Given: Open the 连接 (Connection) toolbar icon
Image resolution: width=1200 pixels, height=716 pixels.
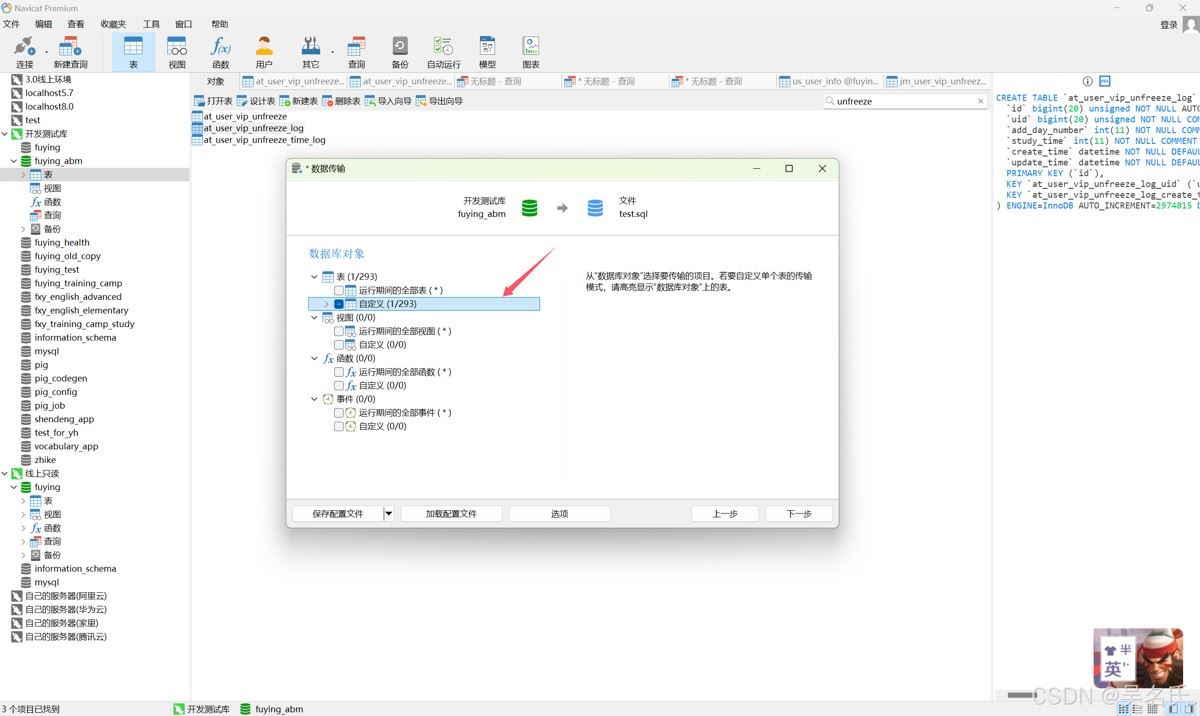Looking at the screenshot, I should [24, 52].
